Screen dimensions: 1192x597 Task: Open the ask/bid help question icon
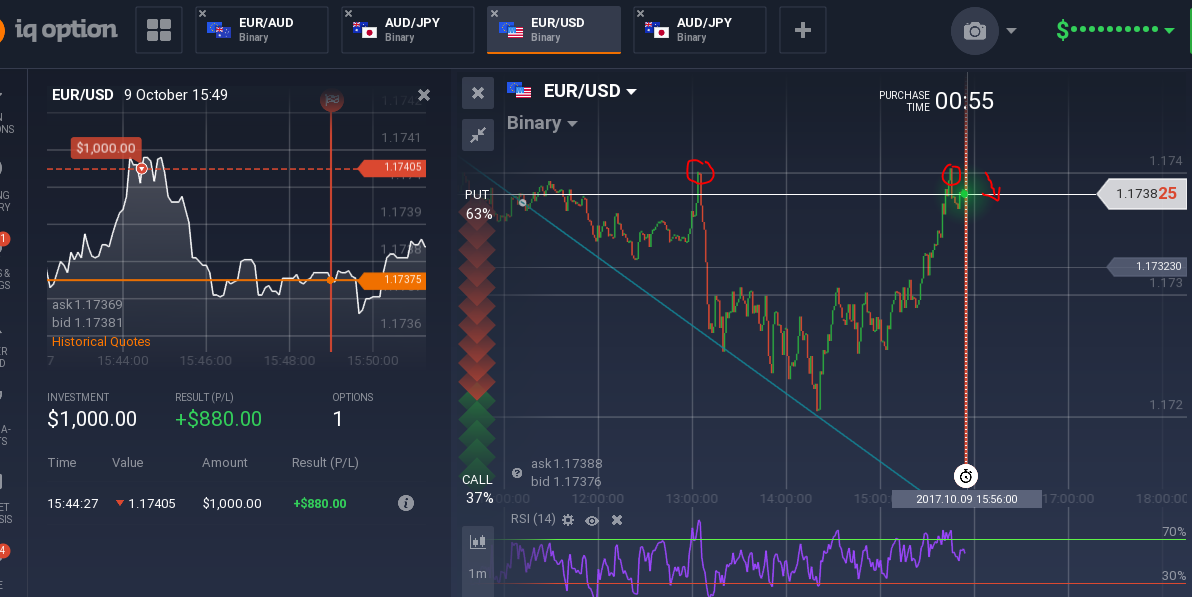pyautogui.click(x=517, y=472)
